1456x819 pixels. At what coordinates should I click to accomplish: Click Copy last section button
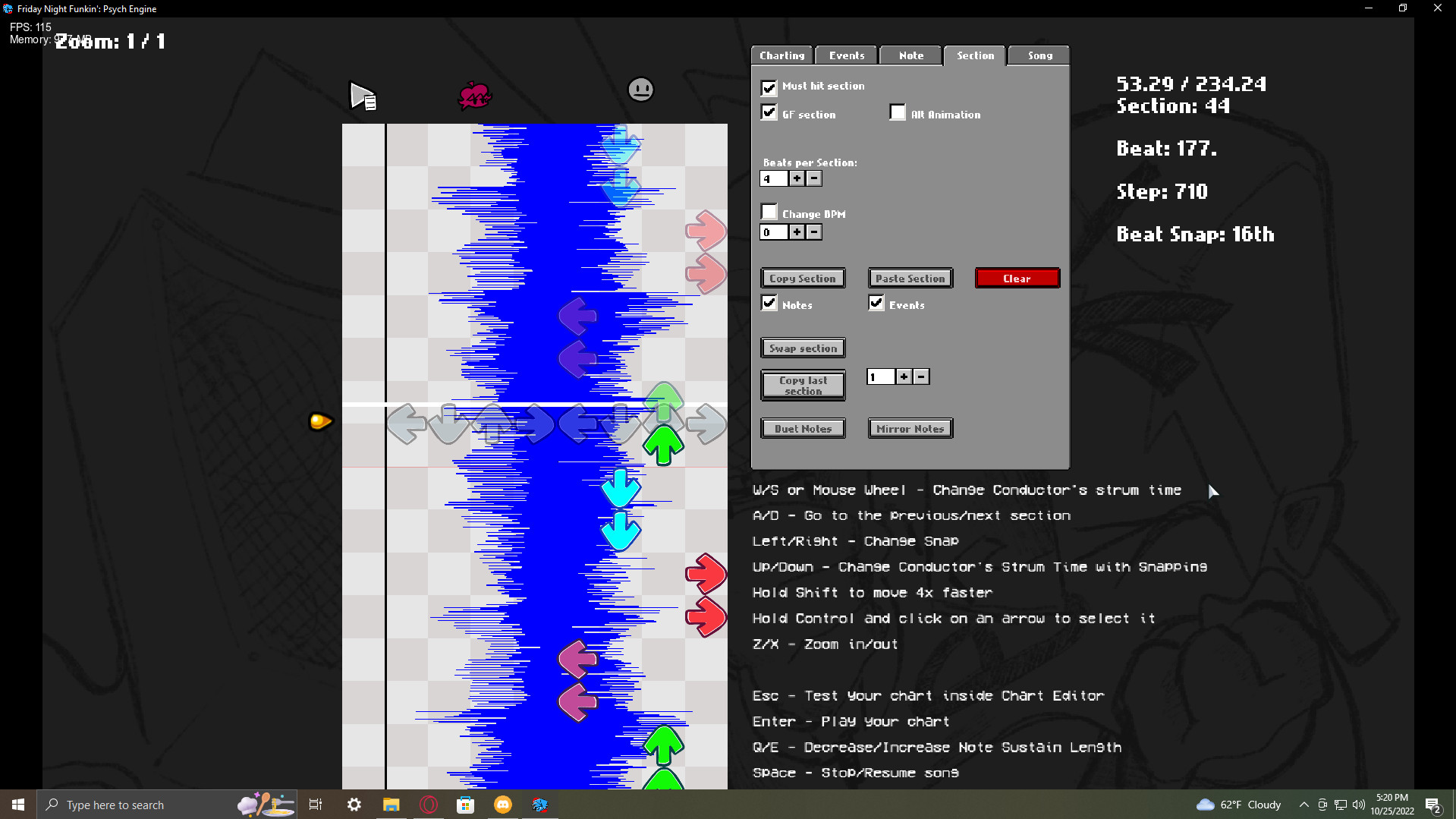click(803, 386)
